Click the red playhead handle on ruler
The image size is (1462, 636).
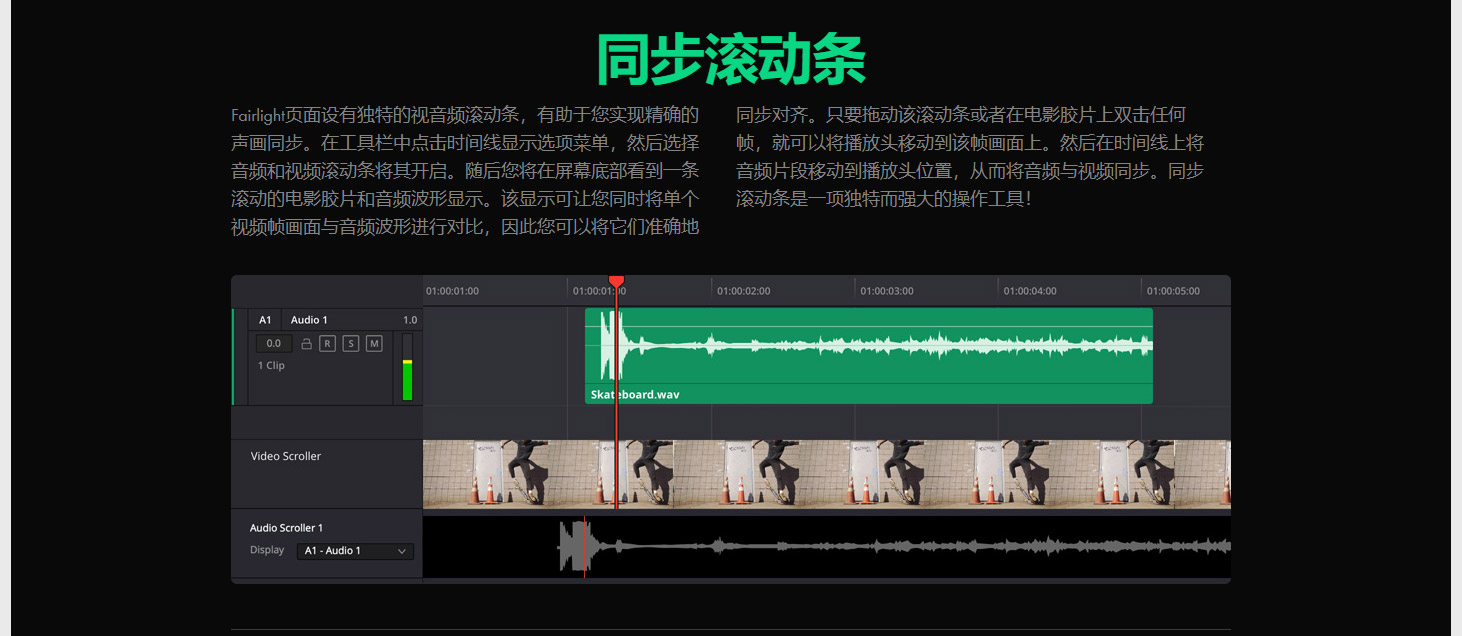(x=616, y=281)
